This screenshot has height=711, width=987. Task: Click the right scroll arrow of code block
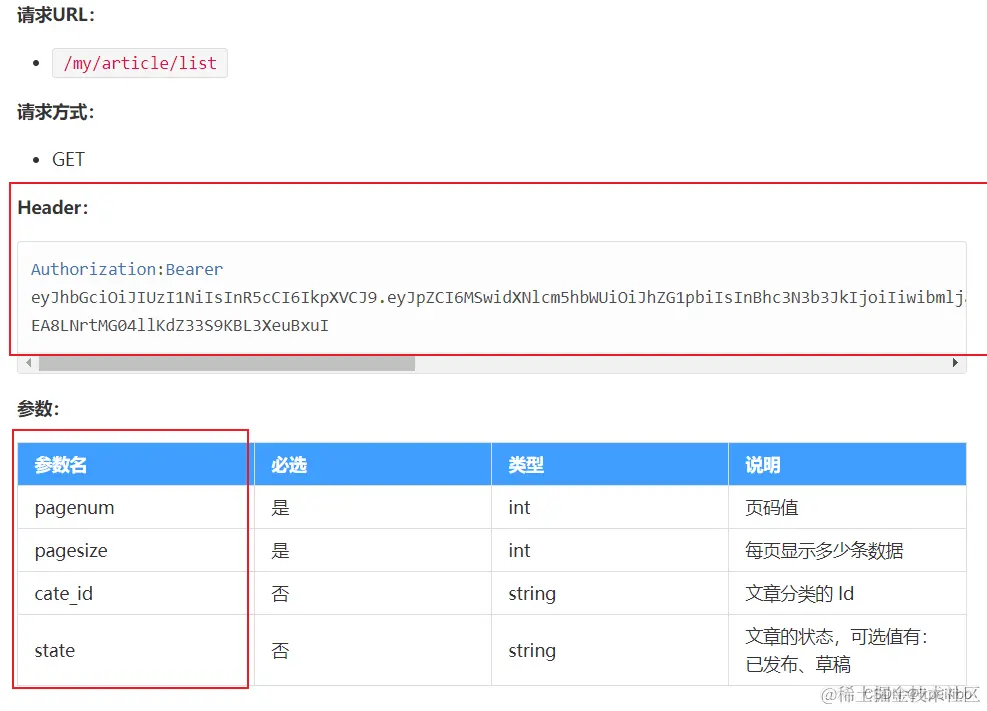956,363
